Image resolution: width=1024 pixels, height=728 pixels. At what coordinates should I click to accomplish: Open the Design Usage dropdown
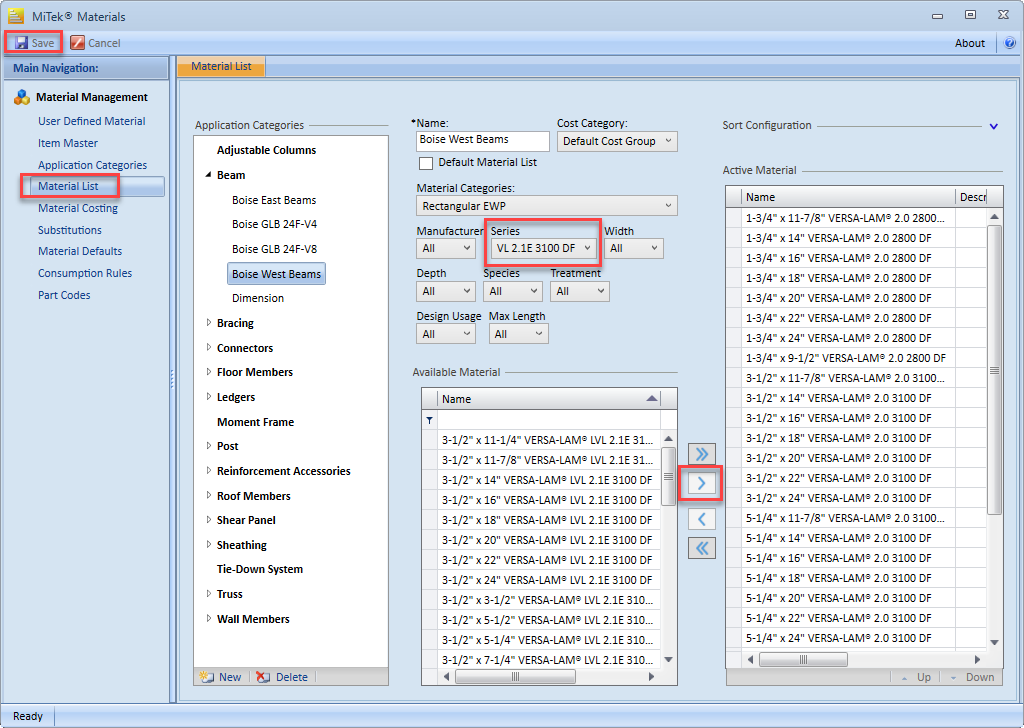pos(445,334)
